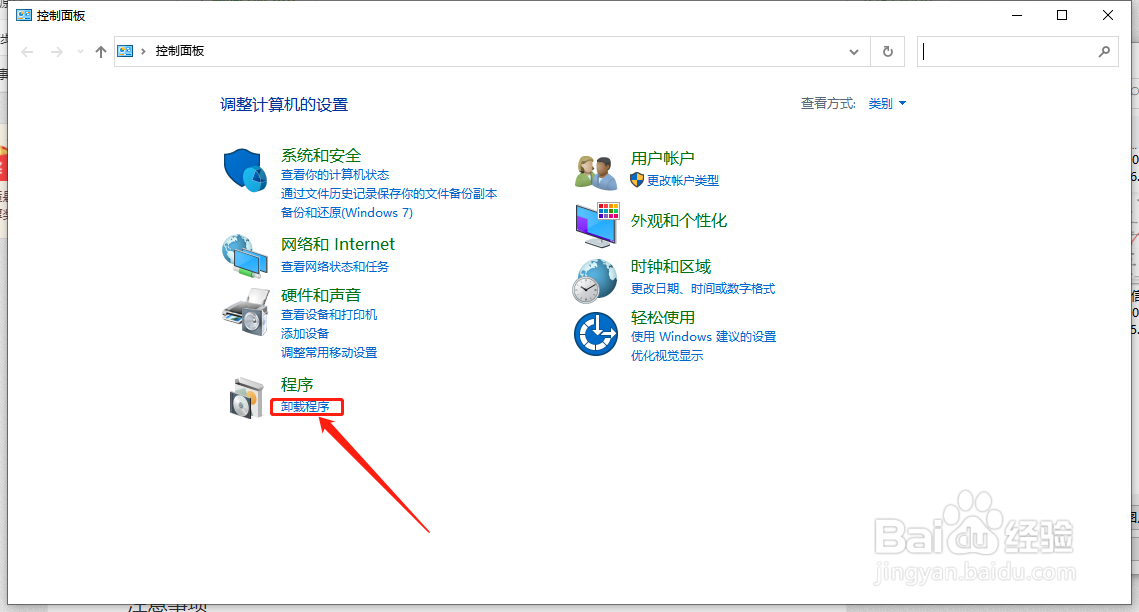The width and height of the screenshot is (1139, 612).
Task: Click the 控制面板 icon in address bar
Action: (x=124, y=50)
